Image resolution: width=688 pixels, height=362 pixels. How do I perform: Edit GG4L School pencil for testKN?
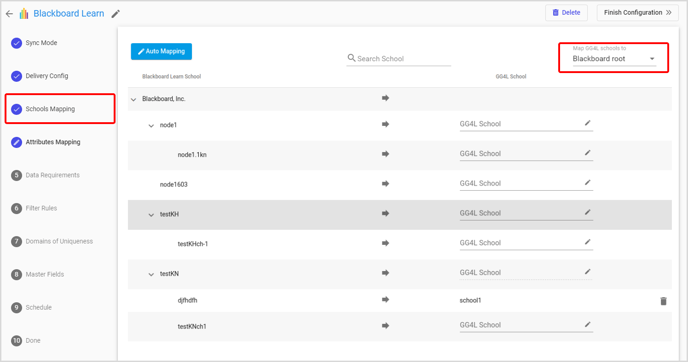click(588, 272)
